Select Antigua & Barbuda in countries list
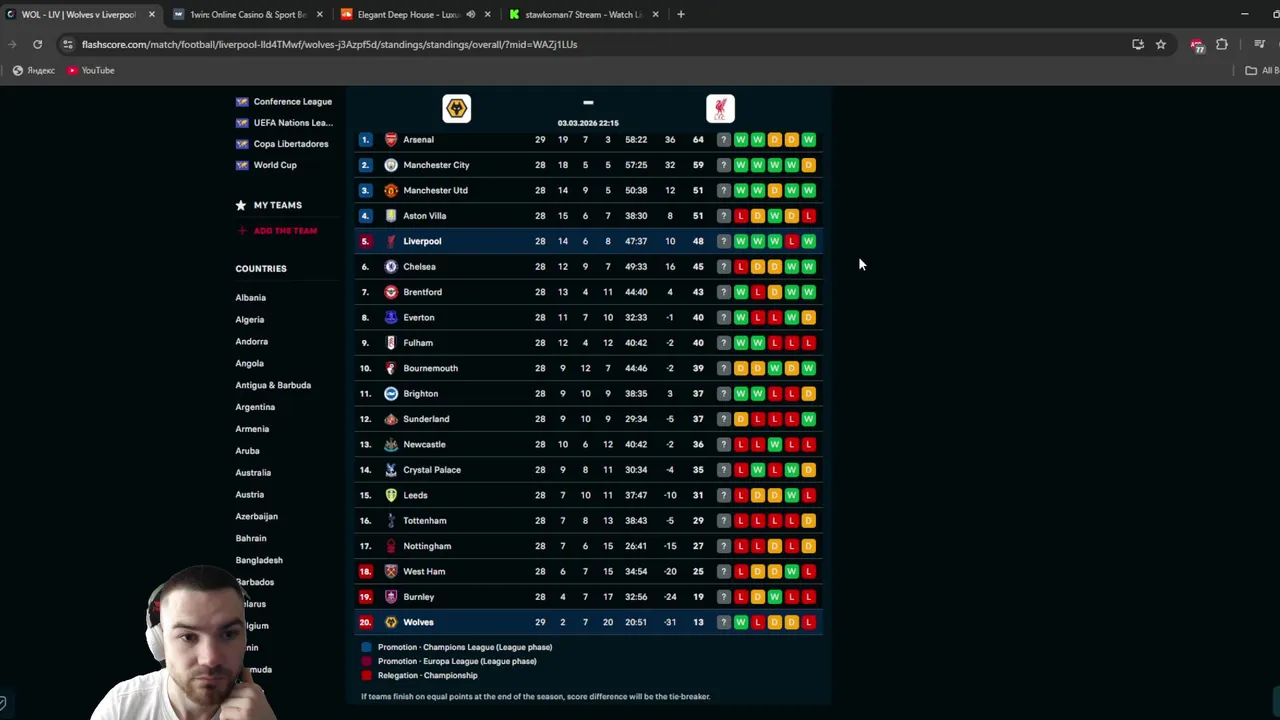Screen dimensions: 1280x720 click(273, 385)
